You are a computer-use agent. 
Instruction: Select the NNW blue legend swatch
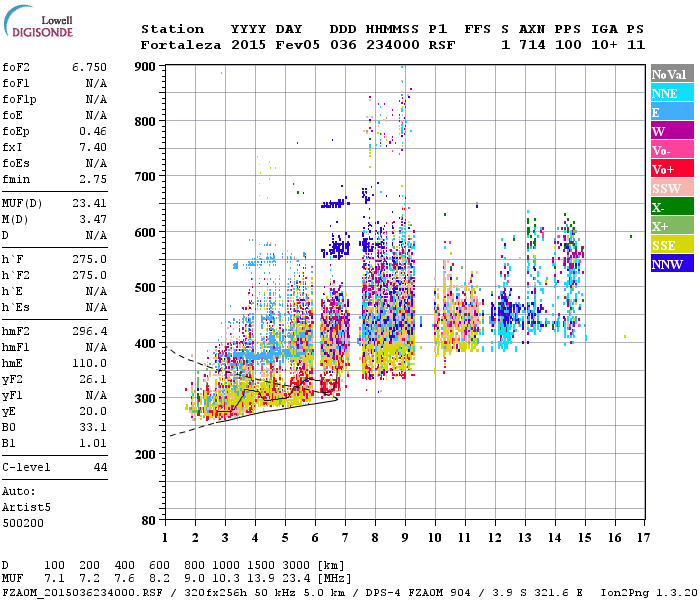click(672, 263)
